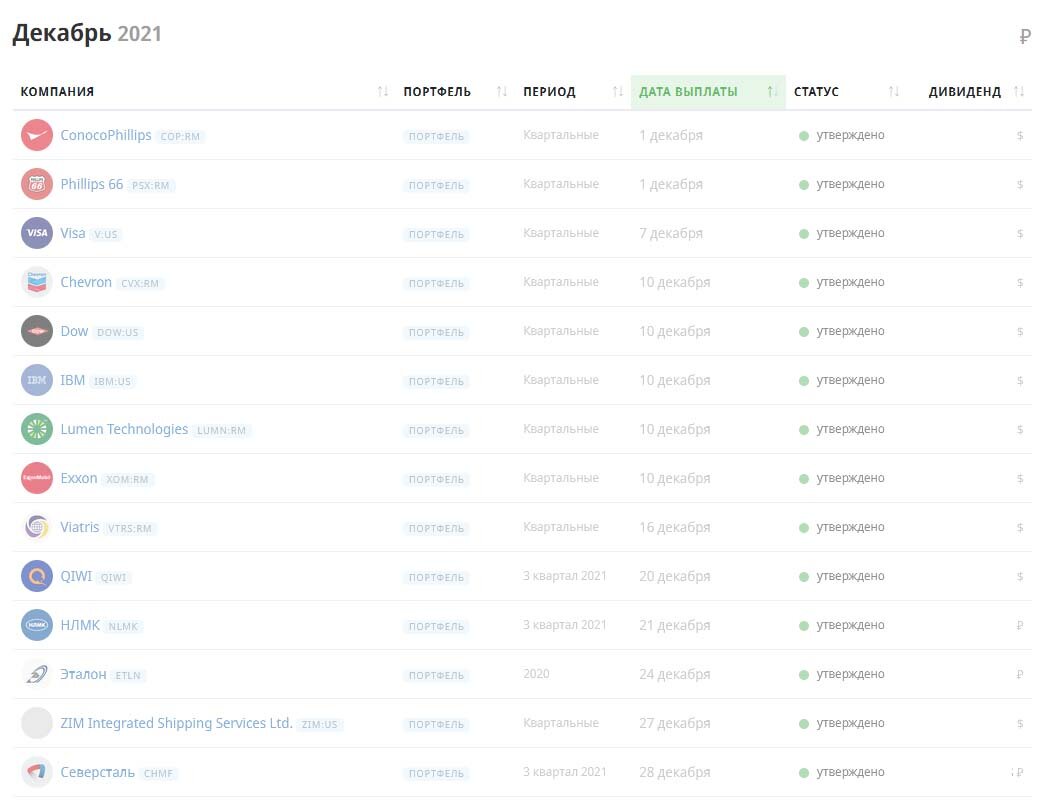This screenshot has width=1055, height=802.
Task: Open the Phillips 66 company link
Action: [x=92, y=184]
